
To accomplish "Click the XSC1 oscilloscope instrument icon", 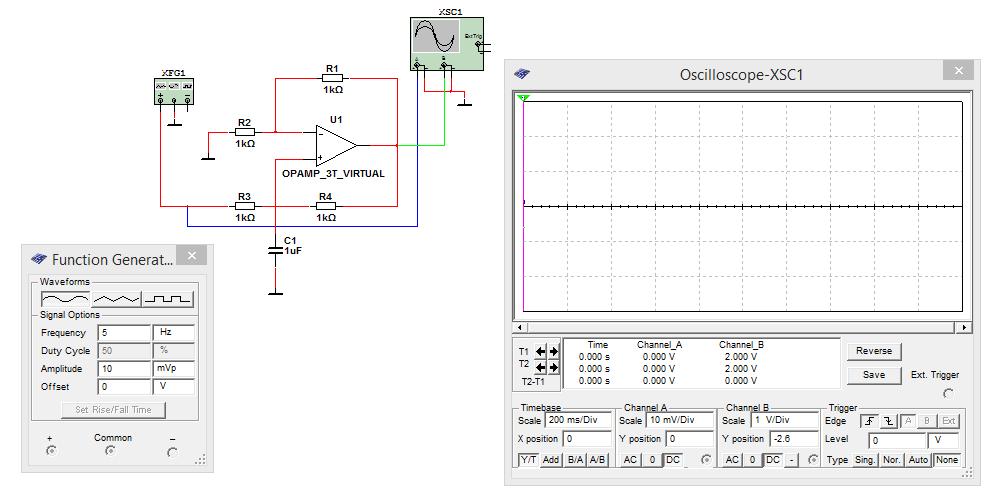I will tap(446, 44).
